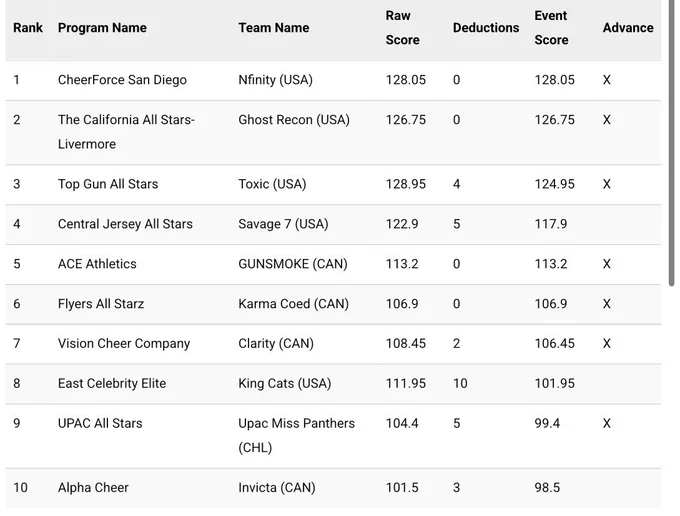Select CheerForce San Diego program cell
Screen dimensions: 680x516
coord(122,80)
